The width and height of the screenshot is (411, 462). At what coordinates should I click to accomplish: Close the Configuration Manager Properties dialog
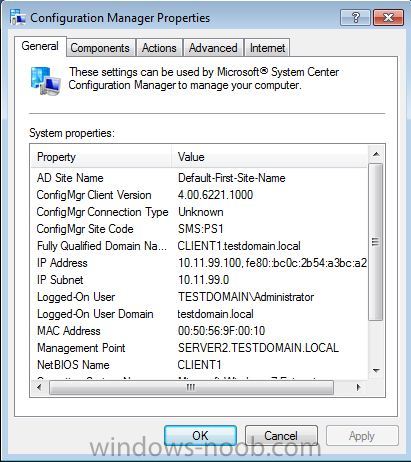tap(388, 17)
